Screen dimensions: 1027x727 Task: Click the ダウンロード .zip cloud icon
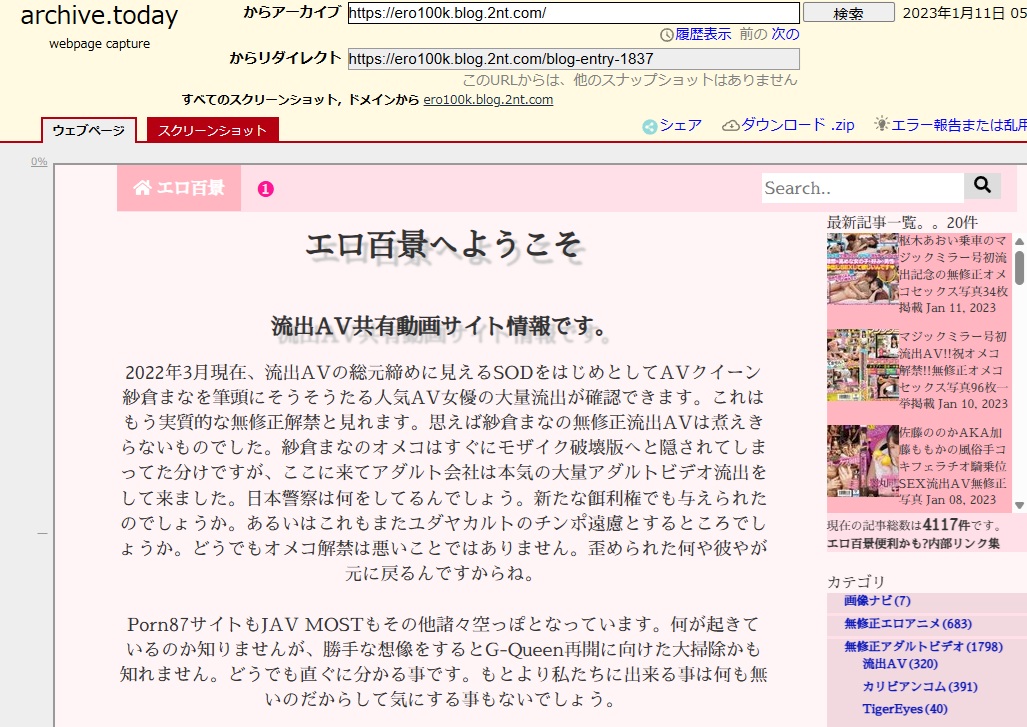[730, 126]
